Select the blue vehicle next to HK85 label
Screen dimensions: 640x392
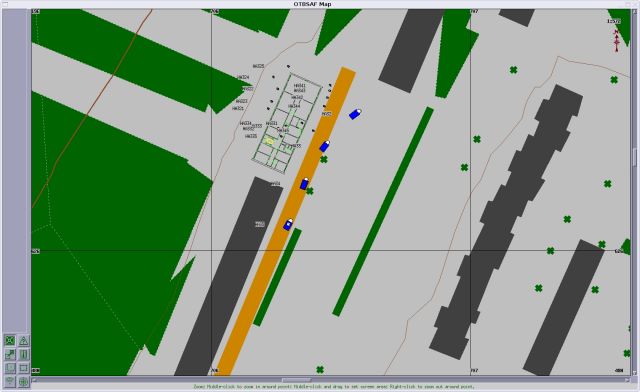coord(325,146)
